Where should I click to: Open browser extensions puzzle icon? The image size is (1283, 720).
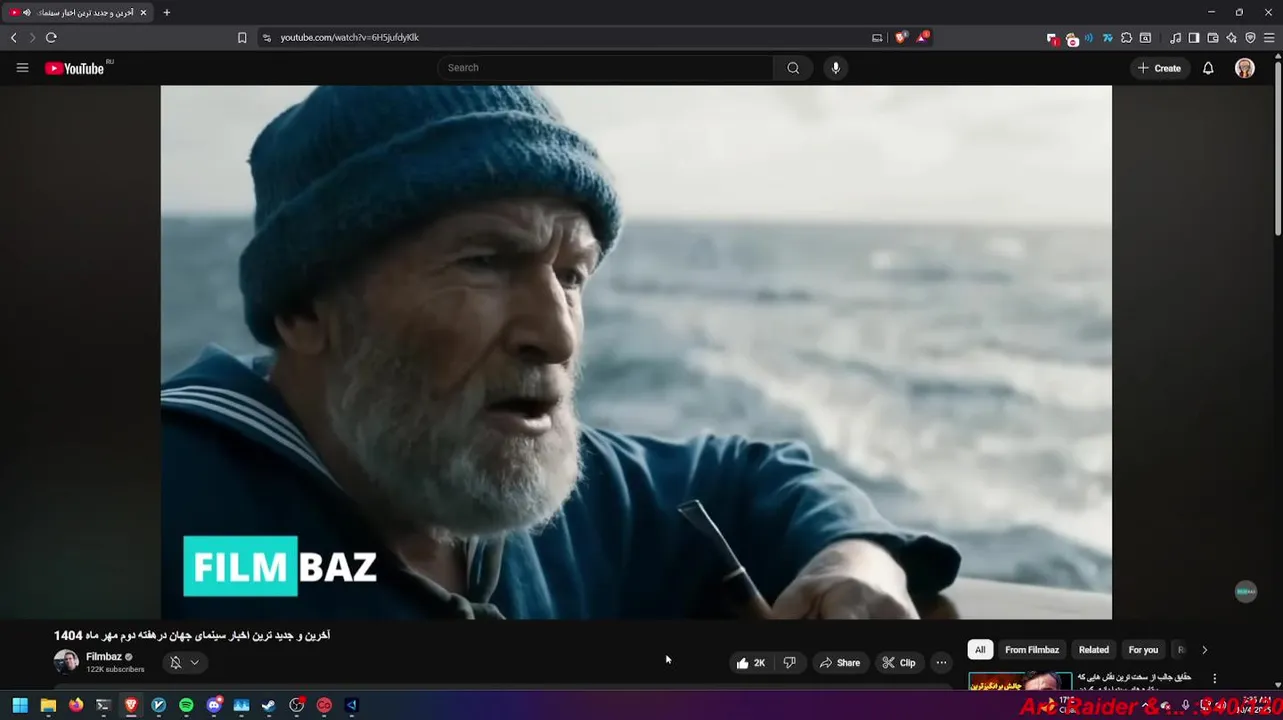(1126, 38)
